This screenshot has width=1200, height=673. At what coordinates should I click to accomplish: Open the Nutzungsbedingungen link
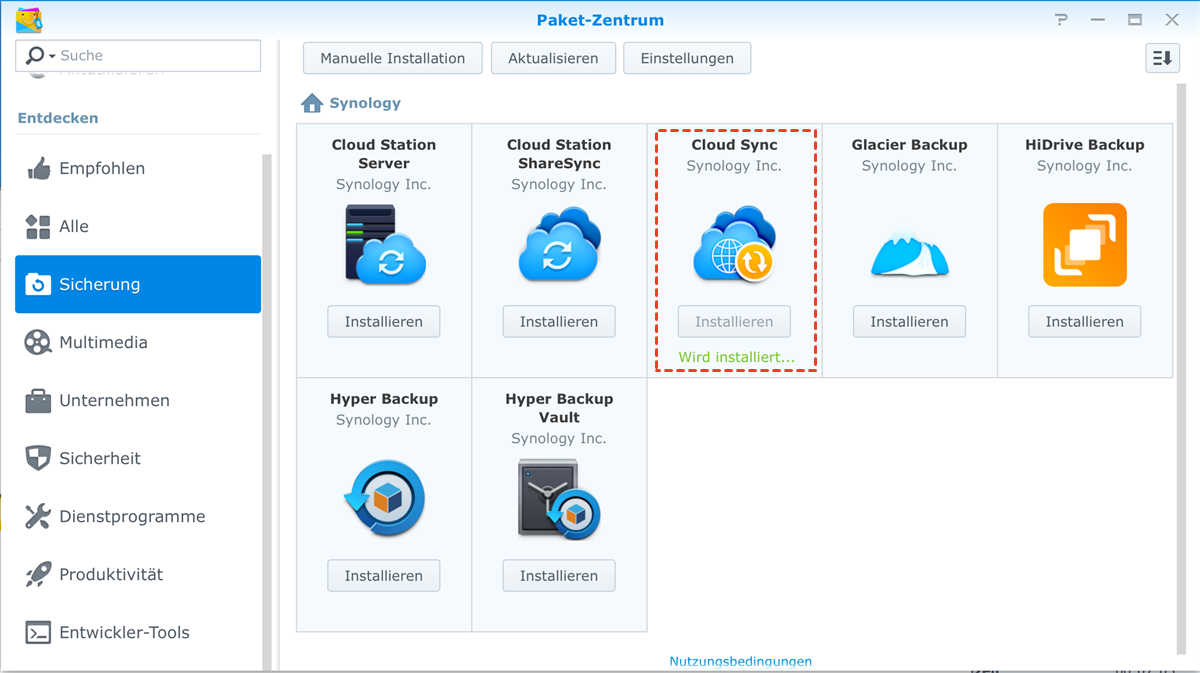[x=740, y=661]
